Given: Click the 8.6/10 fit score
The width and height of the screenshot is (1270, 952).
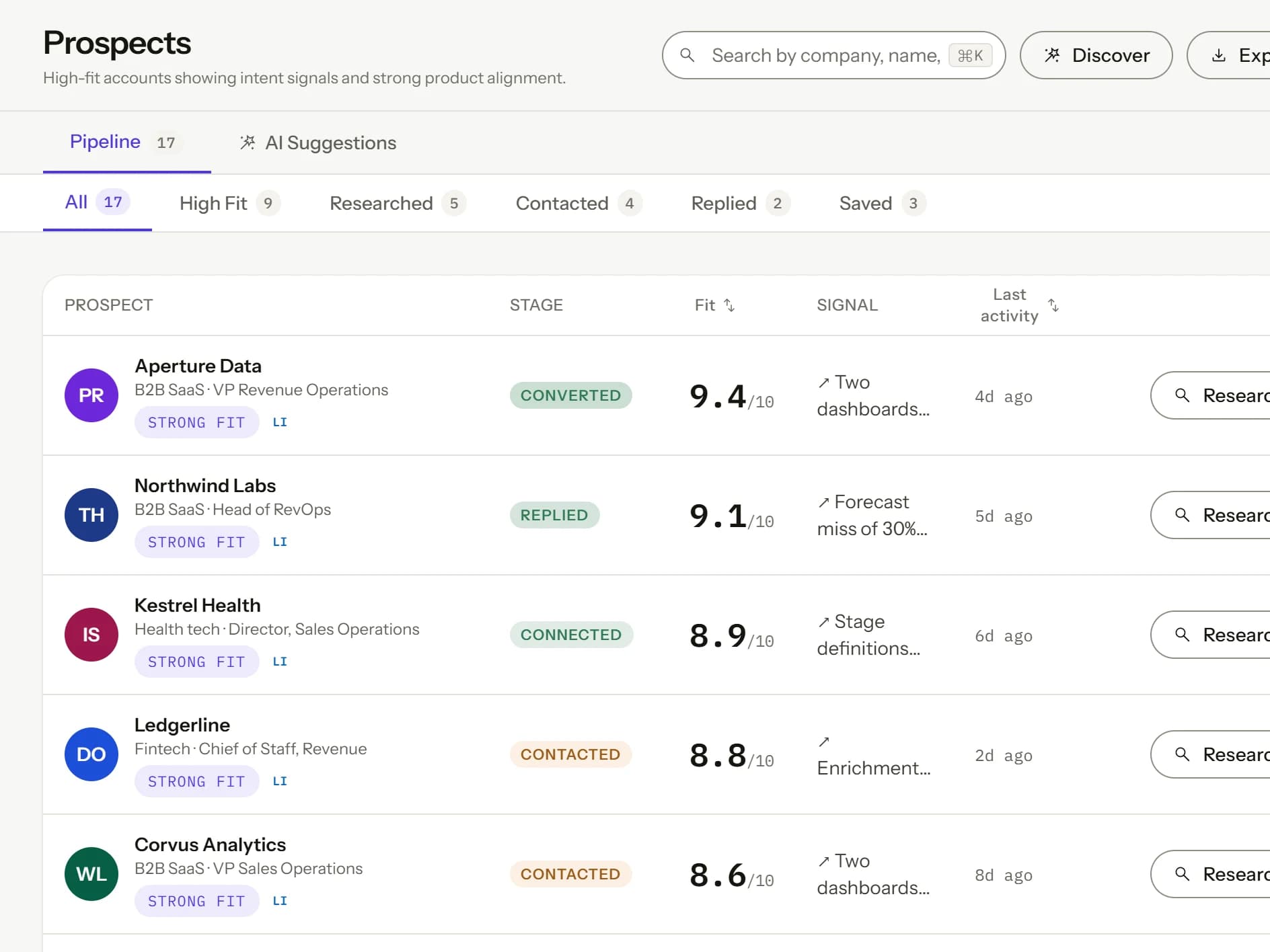Looking at the screenshot, I should (731, 875).
